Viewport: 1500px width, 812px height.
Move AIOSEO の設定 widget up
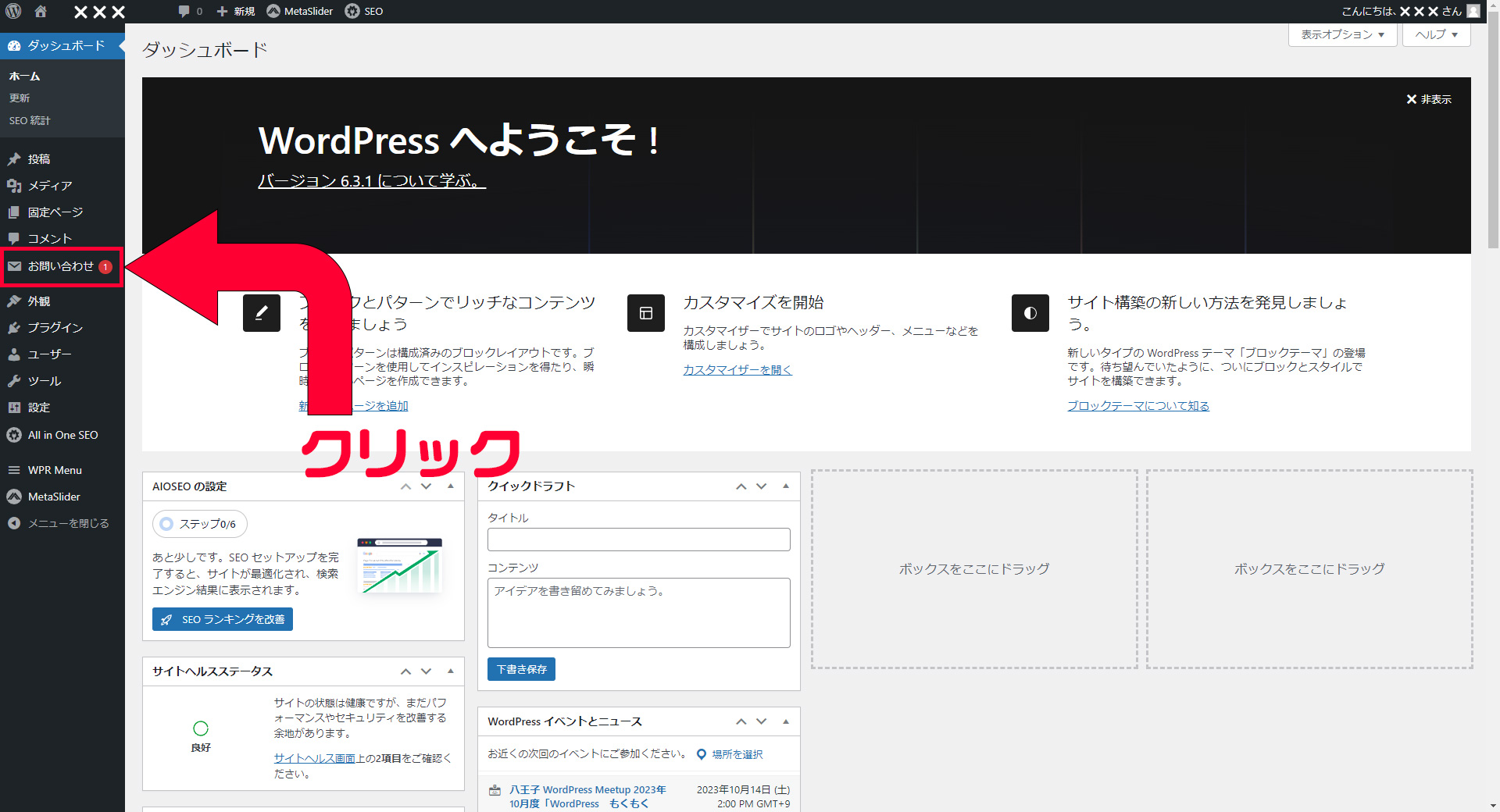(x=405, y=486)
